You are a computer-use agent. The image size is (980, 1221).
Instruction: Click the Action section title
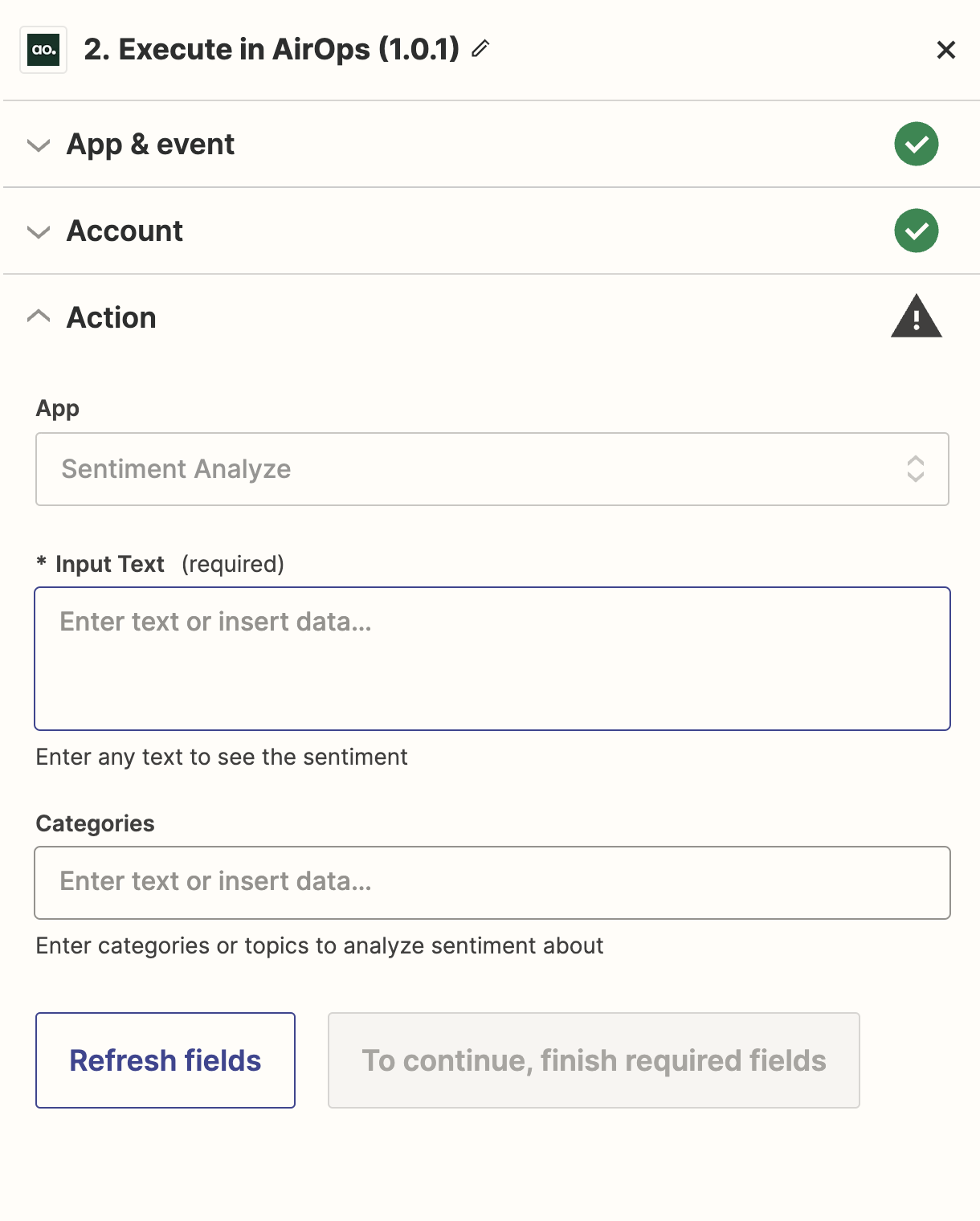click(x=112, y=318)
